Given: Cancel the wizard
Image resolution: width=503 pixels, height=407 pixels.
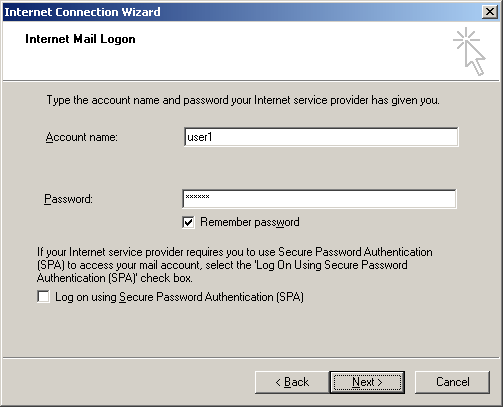Looking at the screenshot, I should tap(452, 382).
